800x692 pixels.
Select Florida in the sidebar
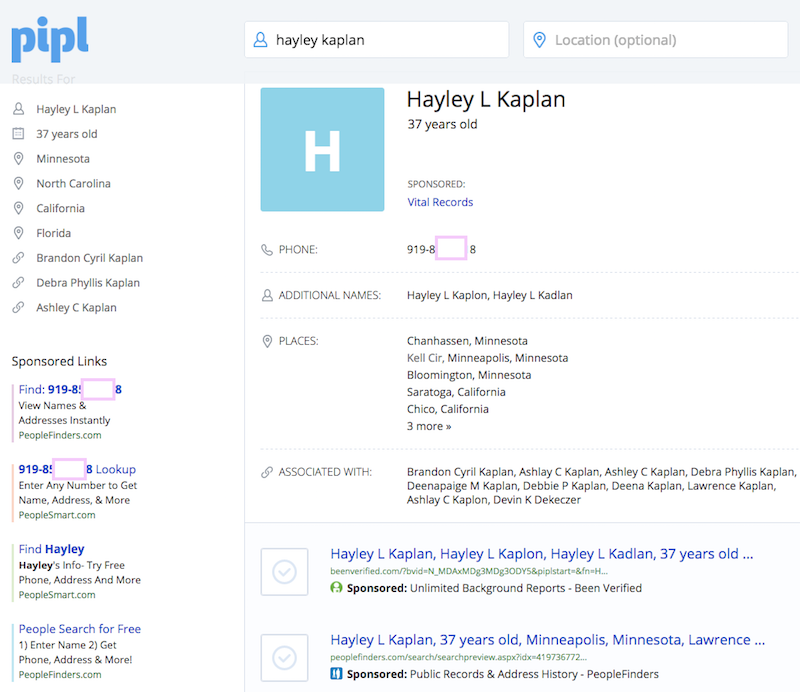(54, 233)
